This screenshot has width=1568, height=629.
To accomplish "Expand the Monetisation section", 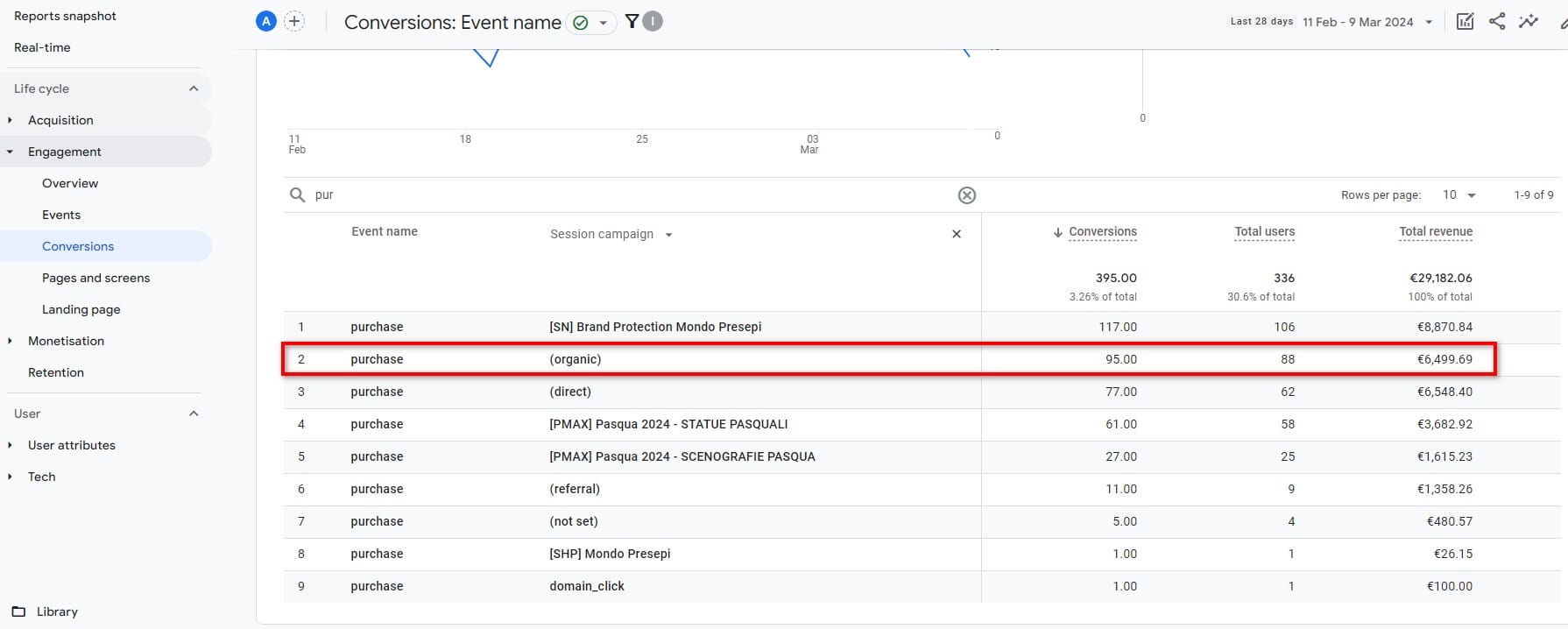I will point(66,341).
